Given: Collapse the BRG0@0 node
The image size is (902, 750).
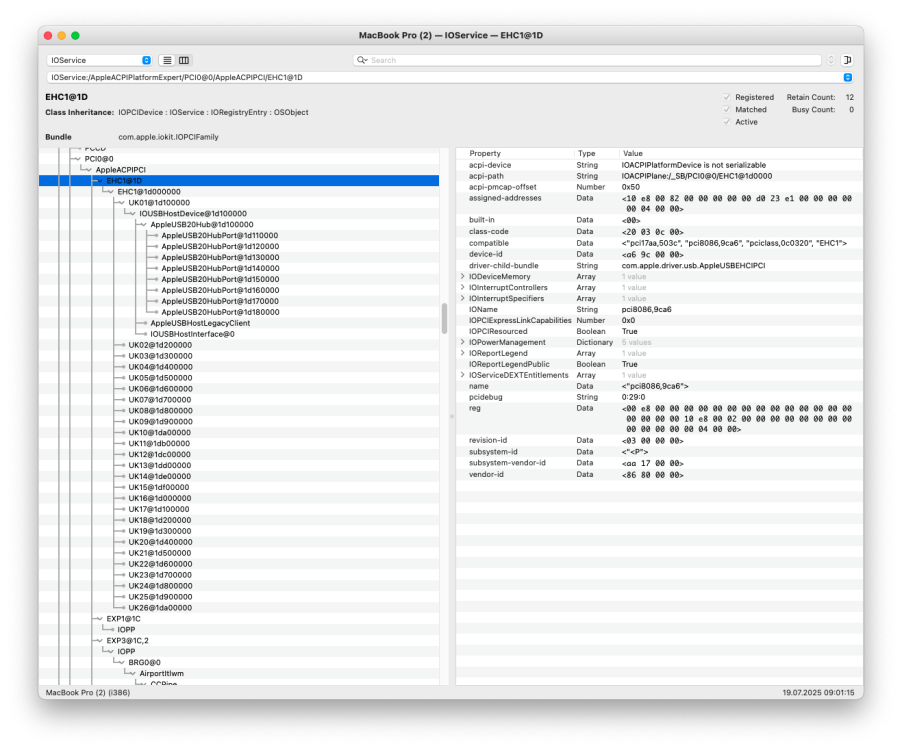Looking at the screenshot, I should pos(121,663).
